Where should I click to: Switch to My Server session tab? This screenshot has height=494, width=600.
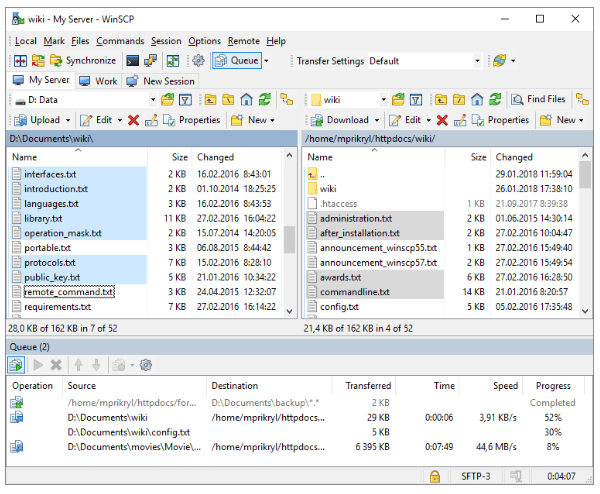(x=41, y=80)
